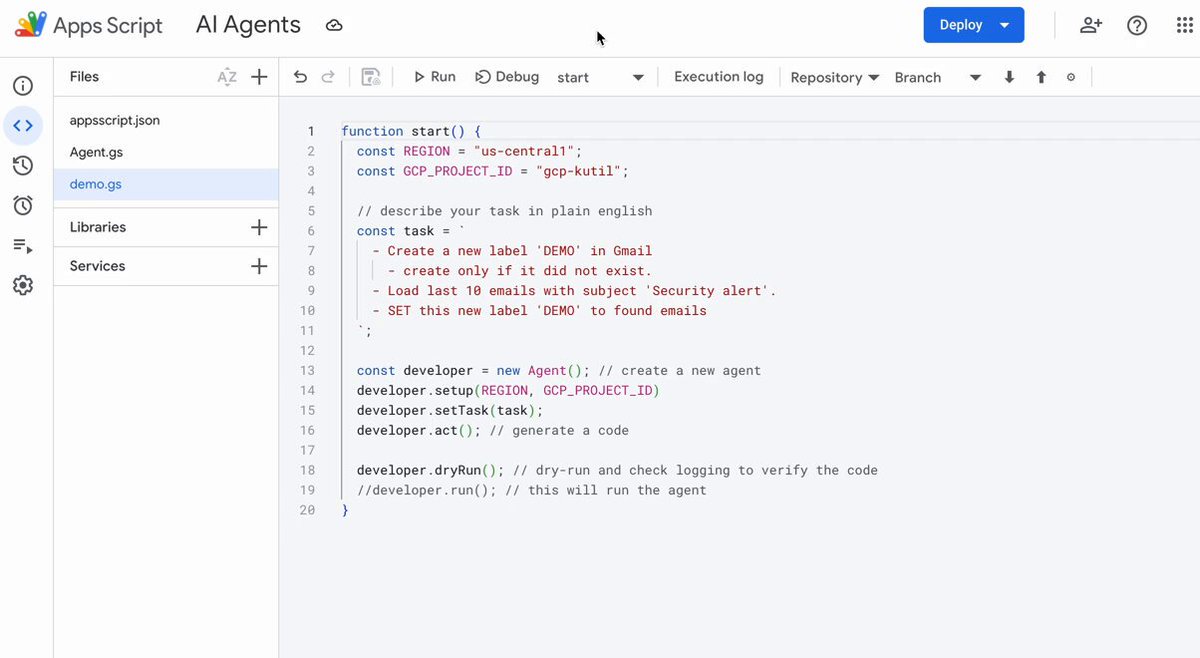
Task: Open the Executions list icon
Action: (x=23, y=246)
